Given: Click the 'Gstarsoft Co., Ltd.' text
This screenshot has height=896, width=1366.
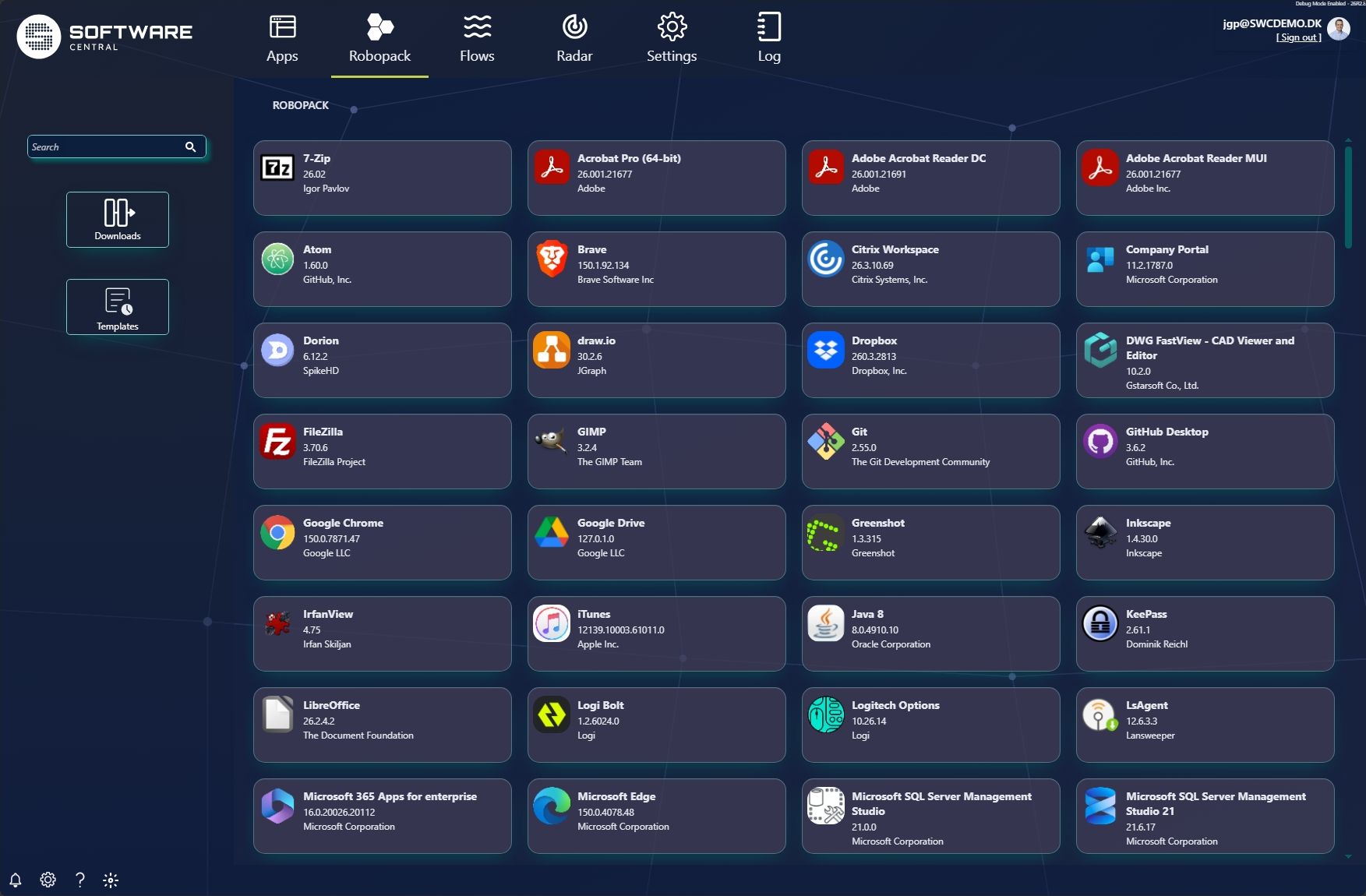Looking at the screenshot, I should click(x=1162, y=386).
